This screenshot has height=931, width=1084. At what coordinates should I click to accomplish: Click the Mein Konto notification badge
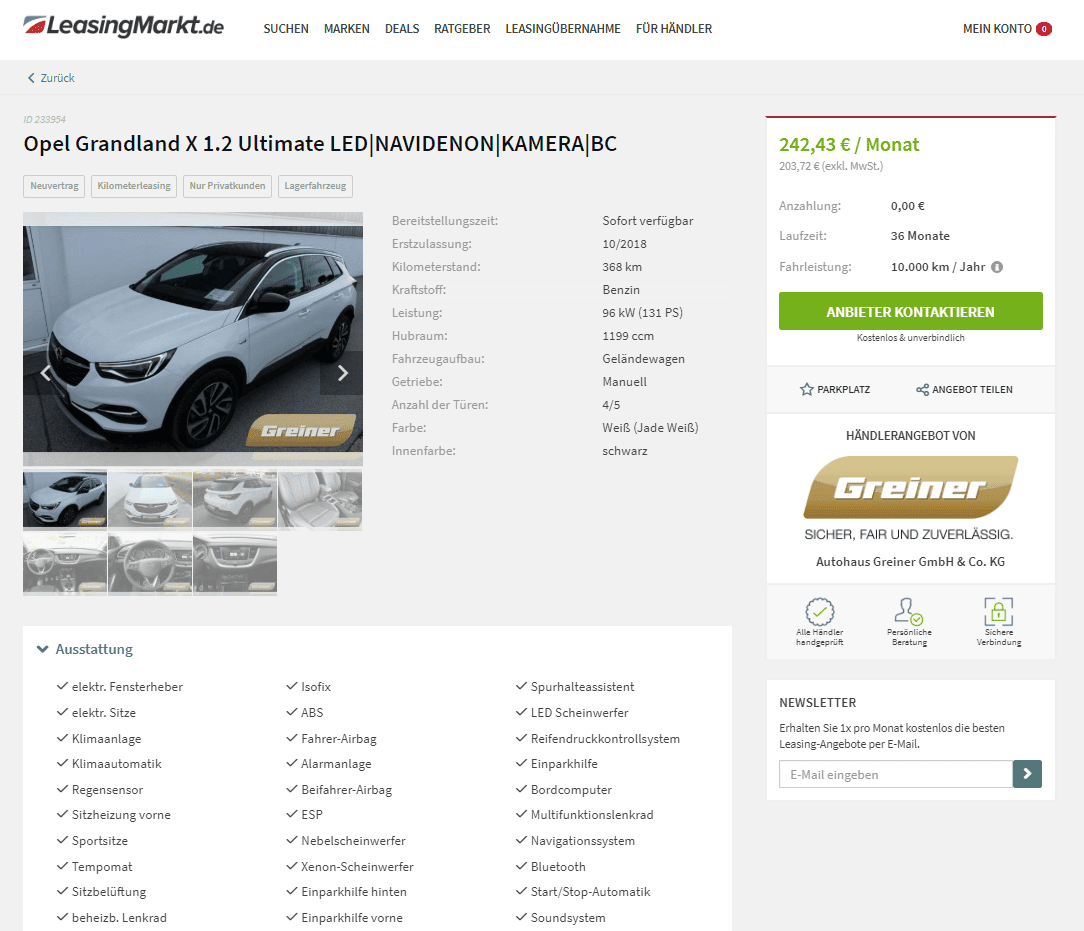(1044, 29)
